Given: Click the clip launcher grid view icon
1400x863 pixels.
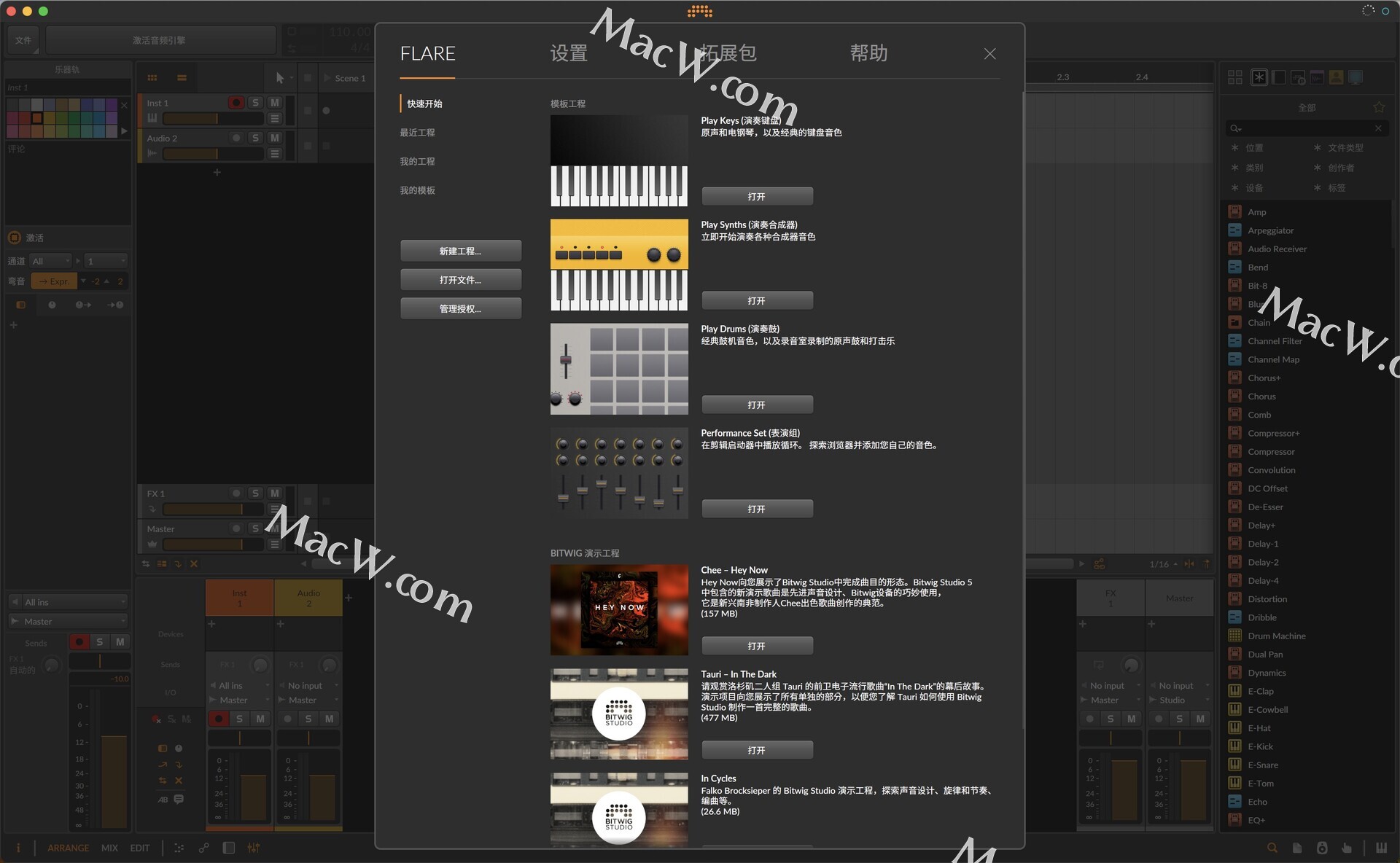Looking at the screenshot, I should (152, 78).
